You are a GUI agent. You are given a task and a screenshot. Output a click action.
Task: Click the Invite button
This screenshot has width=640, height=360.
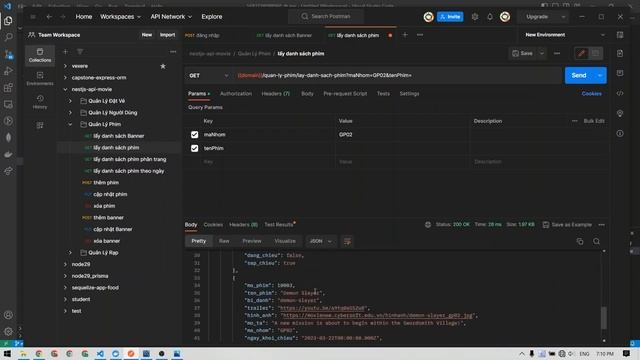[450, 17]
